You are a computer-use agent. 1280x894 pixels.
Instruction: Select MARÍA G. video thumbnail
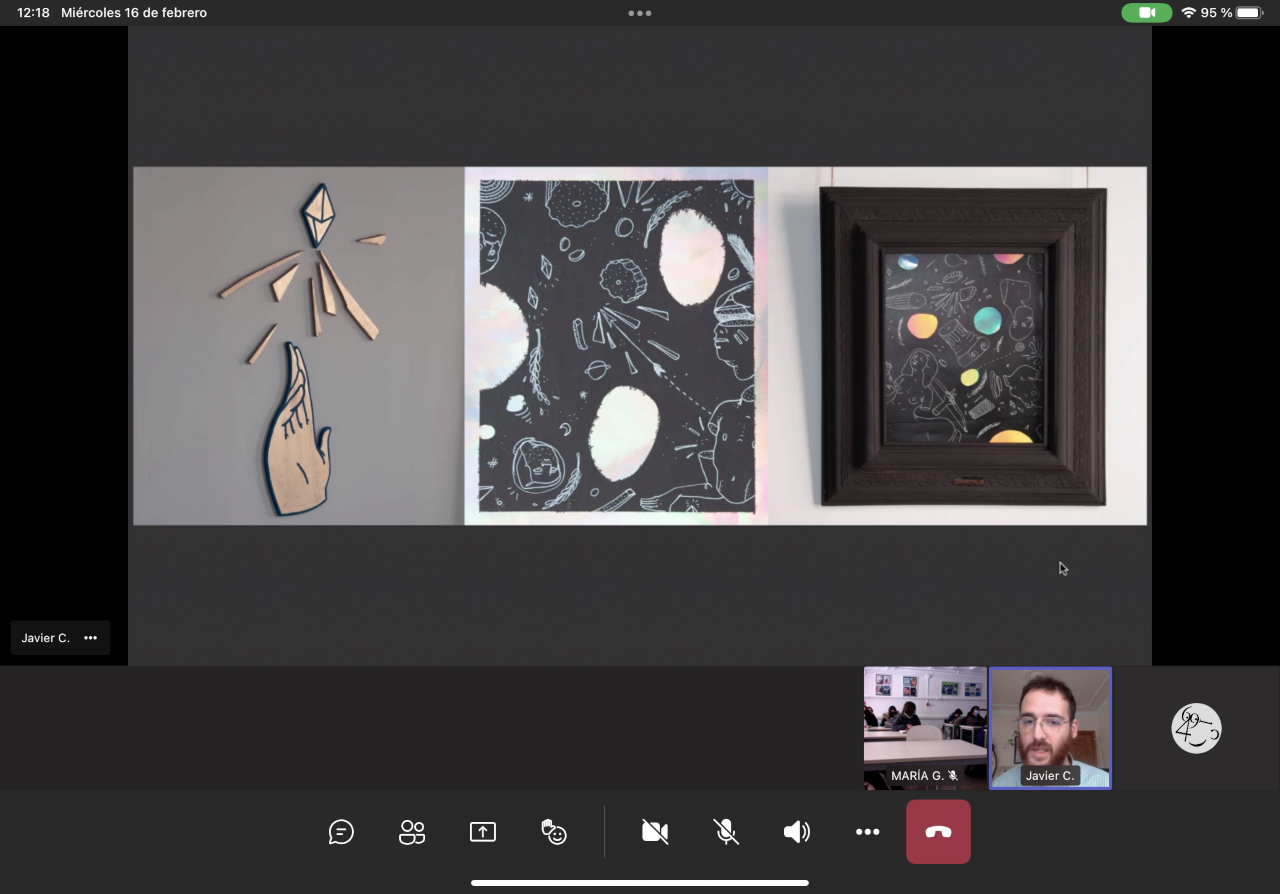[925, 720]
